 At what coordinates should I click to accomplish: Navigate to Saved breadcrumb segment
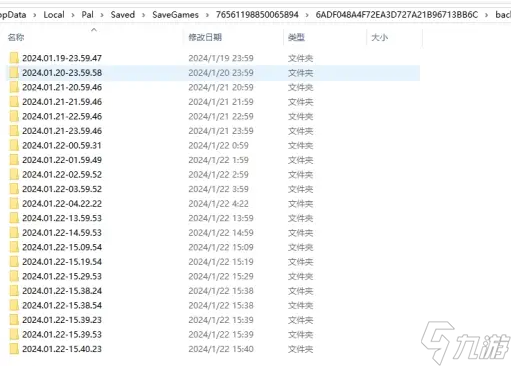pyautogui.click(x=123, y=15)
